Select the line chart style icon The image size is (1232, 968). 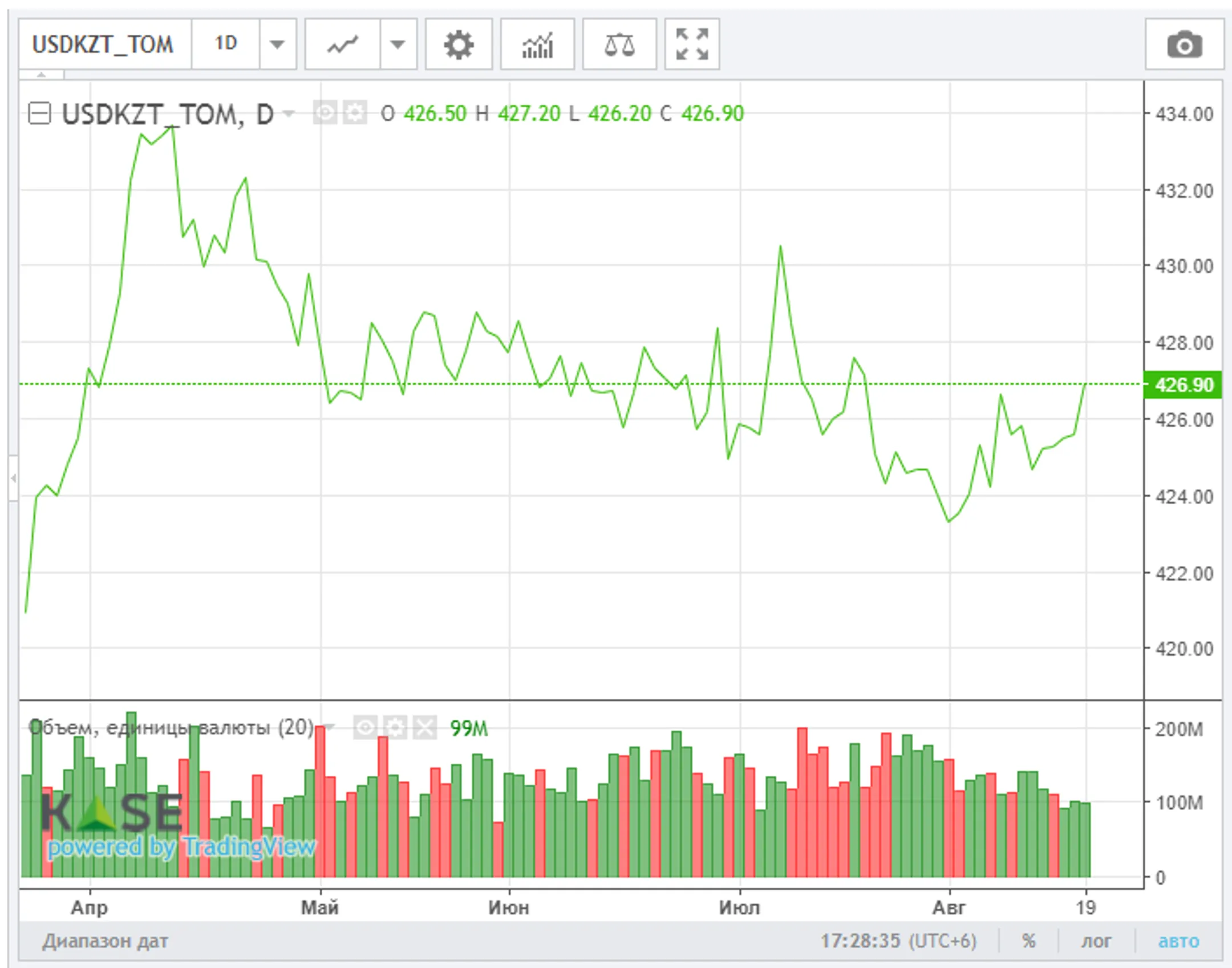pyautogui.click(x=342, y=44)
